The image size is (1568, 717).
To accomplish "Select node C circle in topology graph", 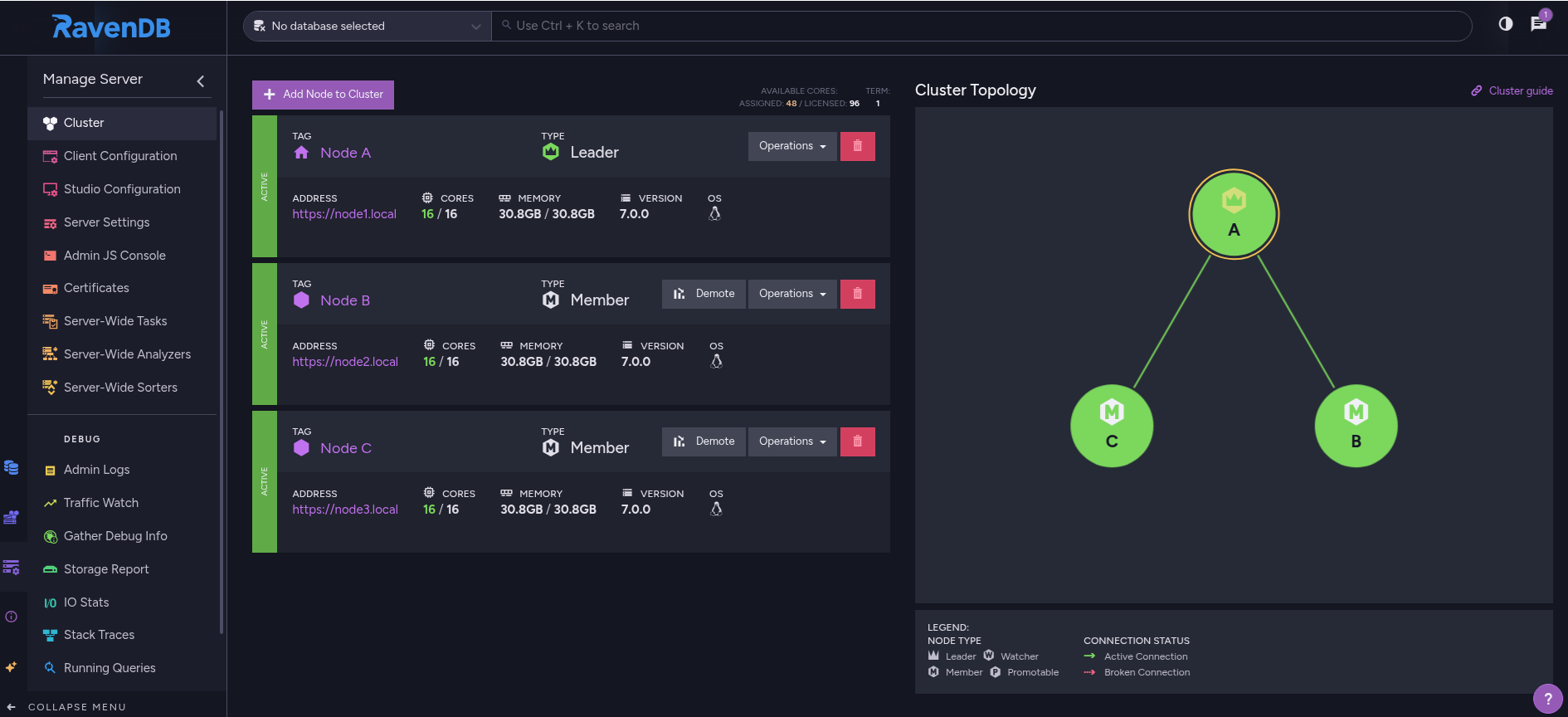I will (x=1112, y=426).
